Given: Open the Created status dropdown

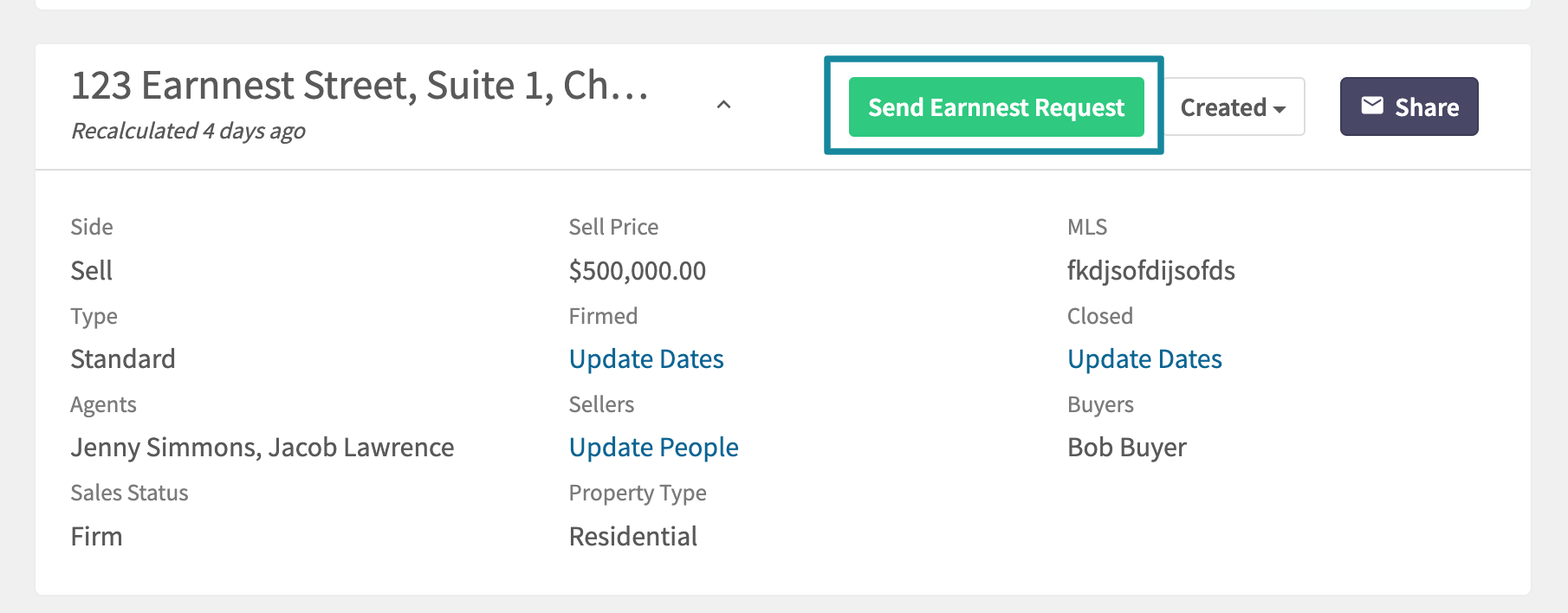Looking at the screenshot, I should point(1234,107).
